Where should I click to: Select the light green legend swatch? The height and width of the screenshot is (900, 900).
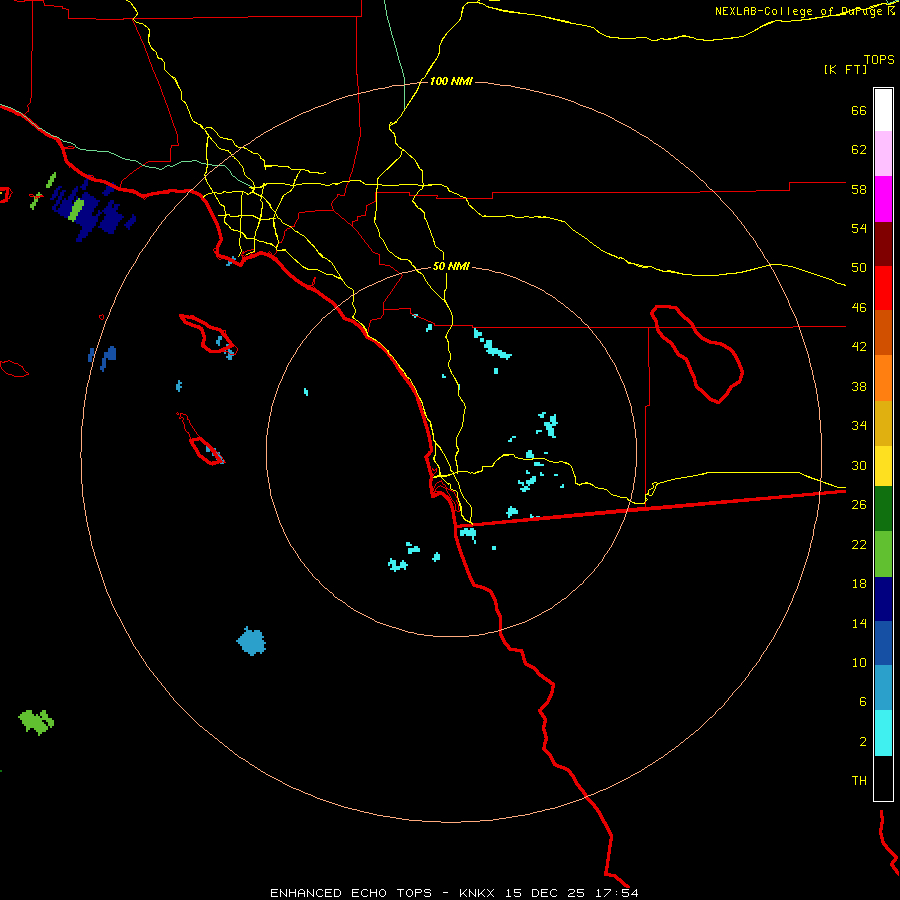883,554
